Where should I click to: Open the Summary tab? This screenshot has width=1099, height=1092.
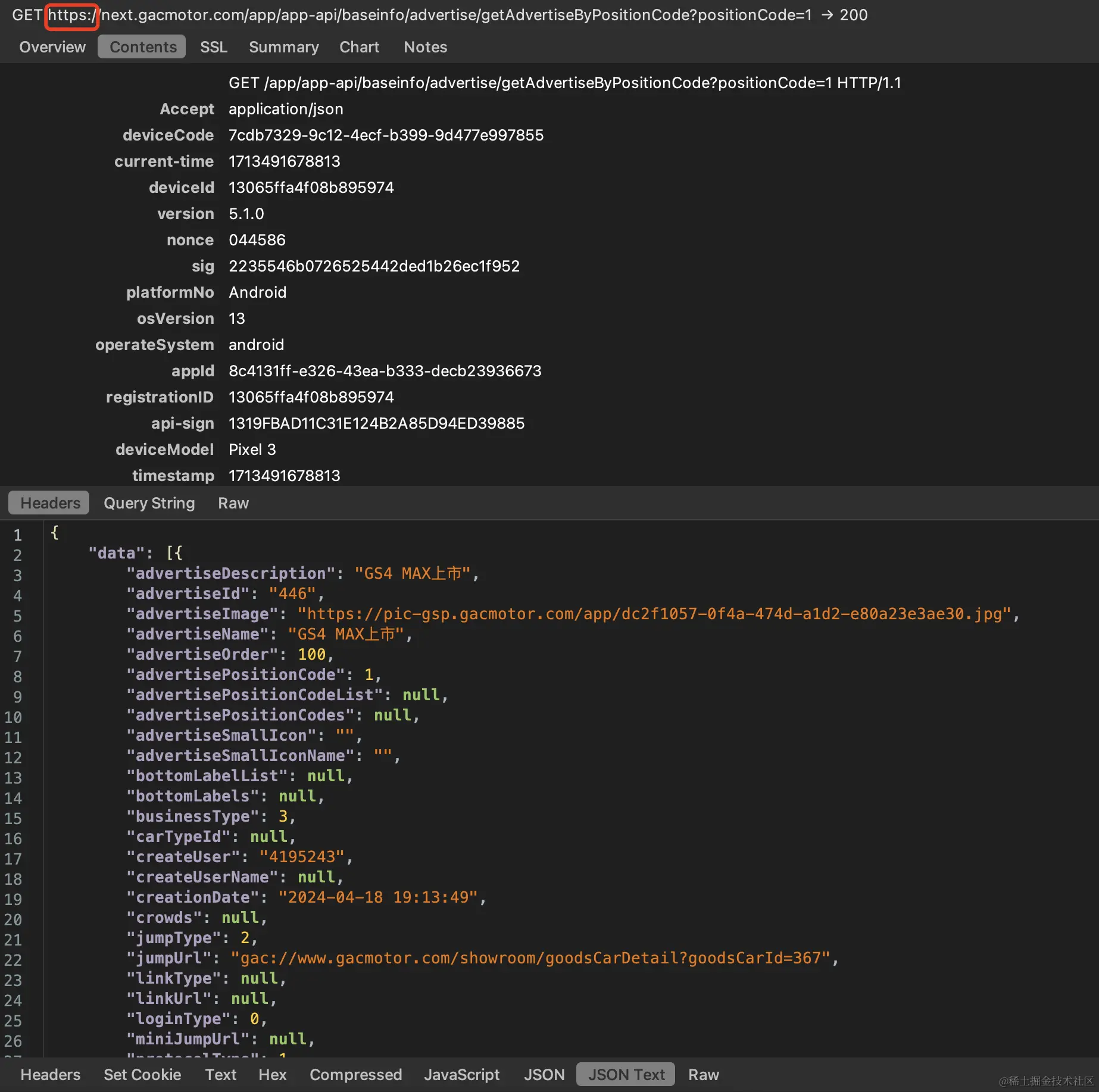(283, 47)
